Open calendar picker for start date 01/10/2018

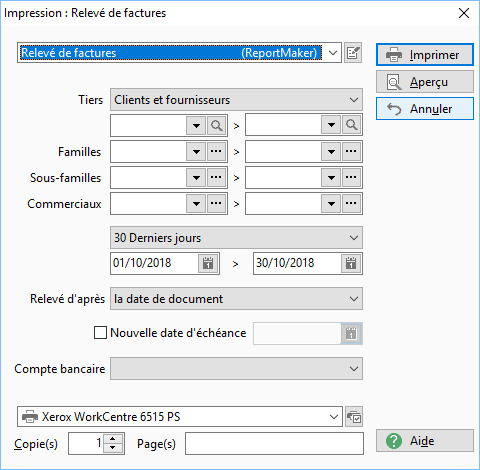[x=208, y=263]
